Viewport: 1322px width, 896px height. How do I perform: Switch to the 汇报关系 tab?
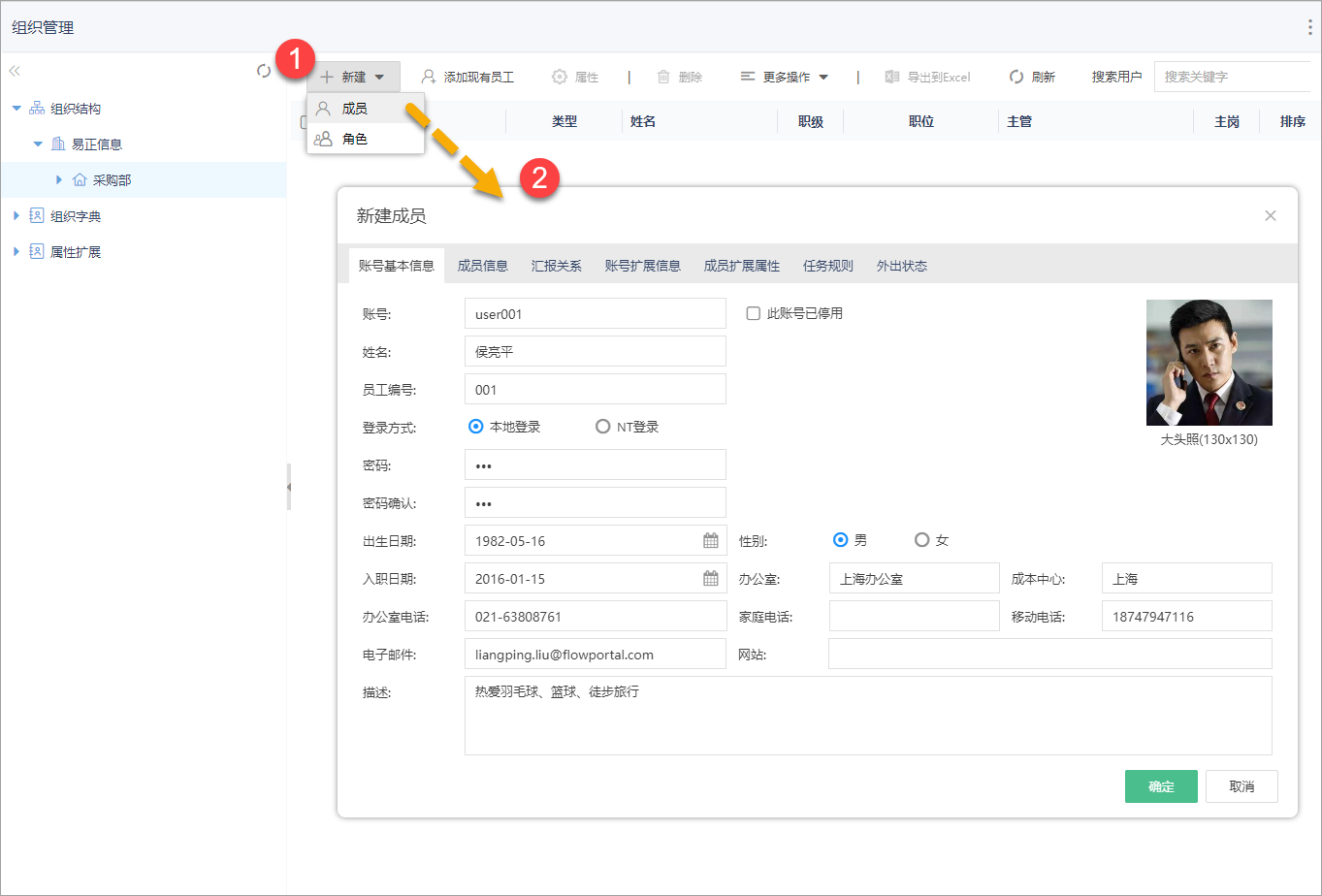tap(557, 266)
